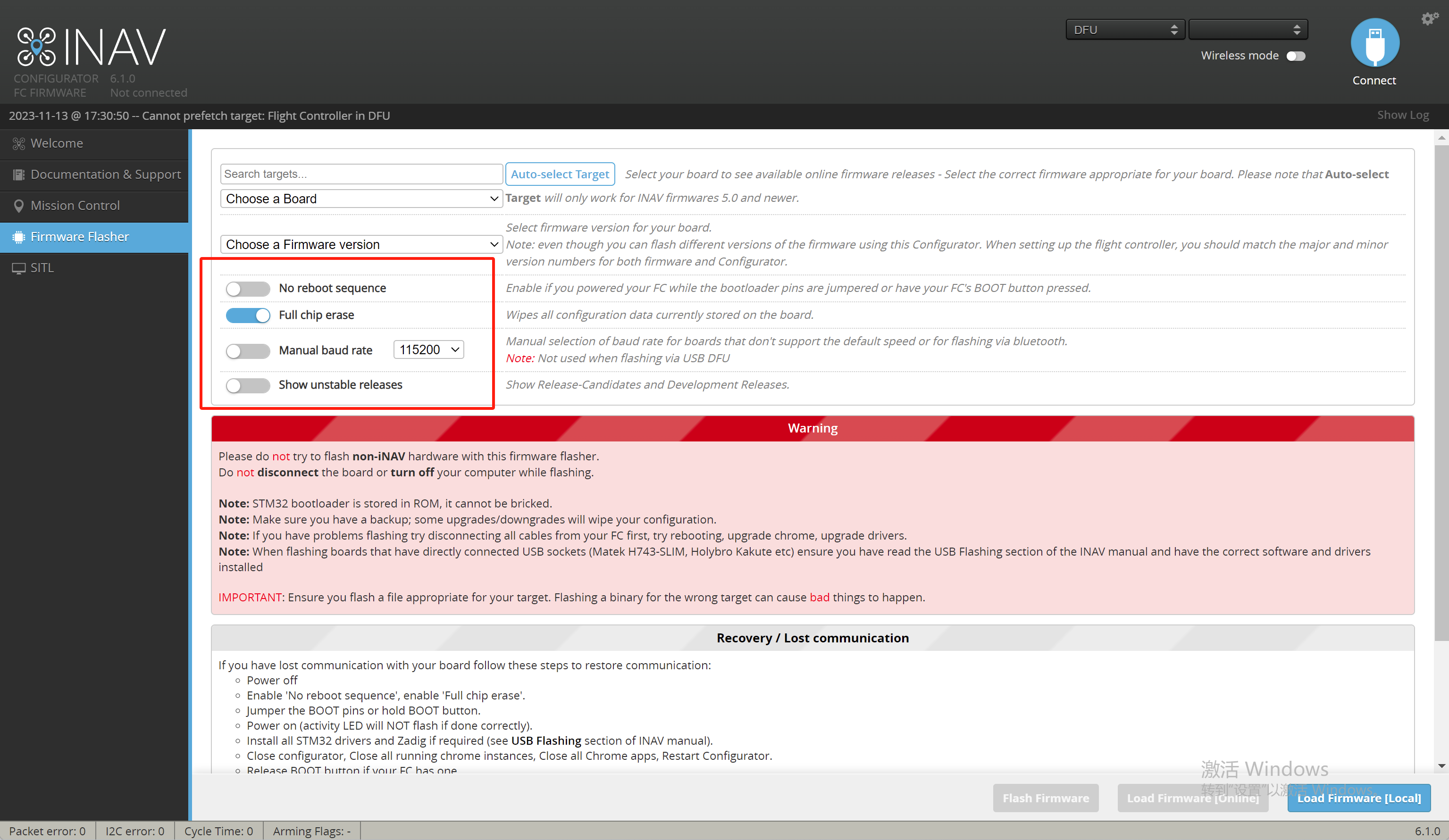Click the scrollbar up arrow

1441,137
